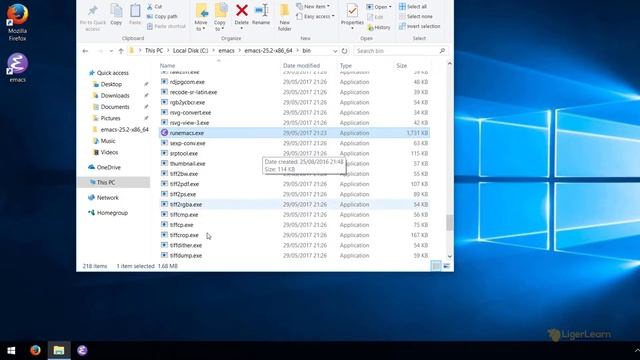Click the Paste ribbon button

pos(135,16)
